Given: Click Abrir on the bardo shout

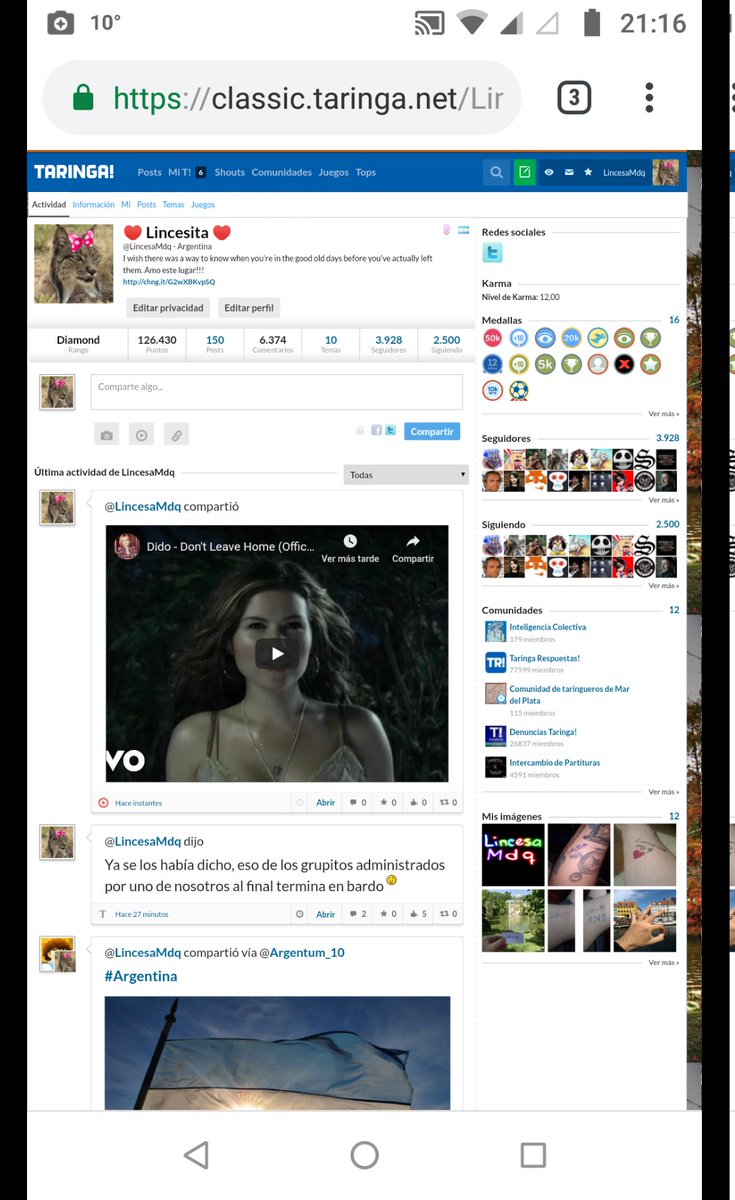Looking at the screenshot, I should [326, 914].
